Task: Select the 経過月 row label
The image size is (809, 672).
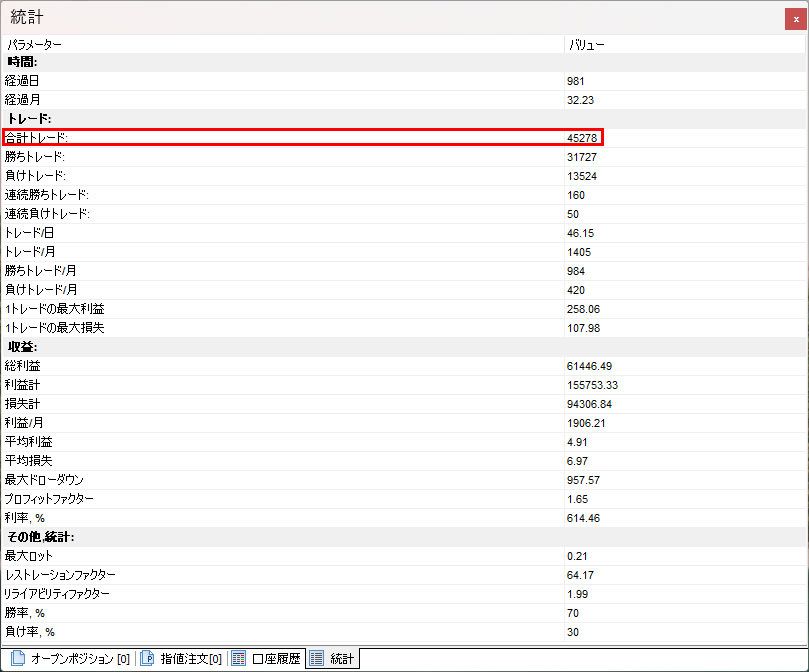Action: point(22,100)
